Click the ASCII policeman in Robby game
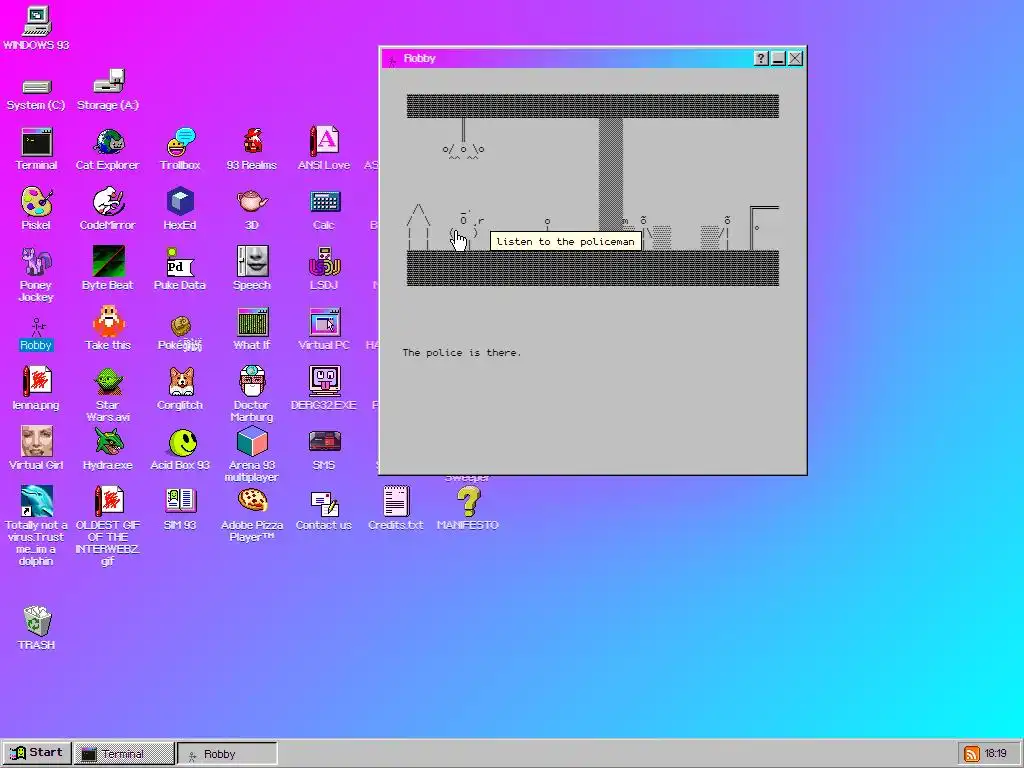 tap(468, 231)
